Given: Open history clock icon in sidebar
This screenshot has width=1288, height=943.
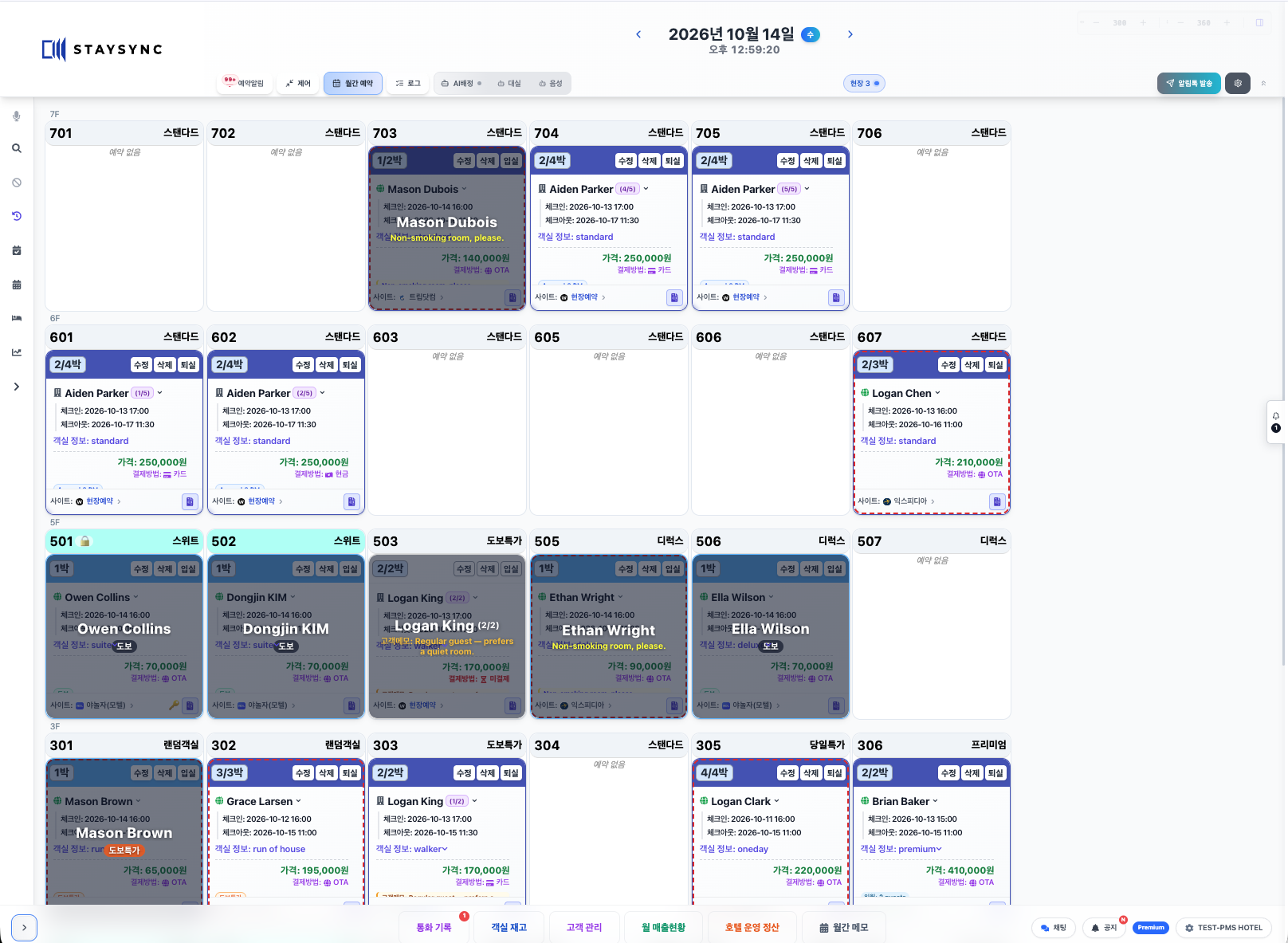Looking at the screenshot, I should point(17,216).
